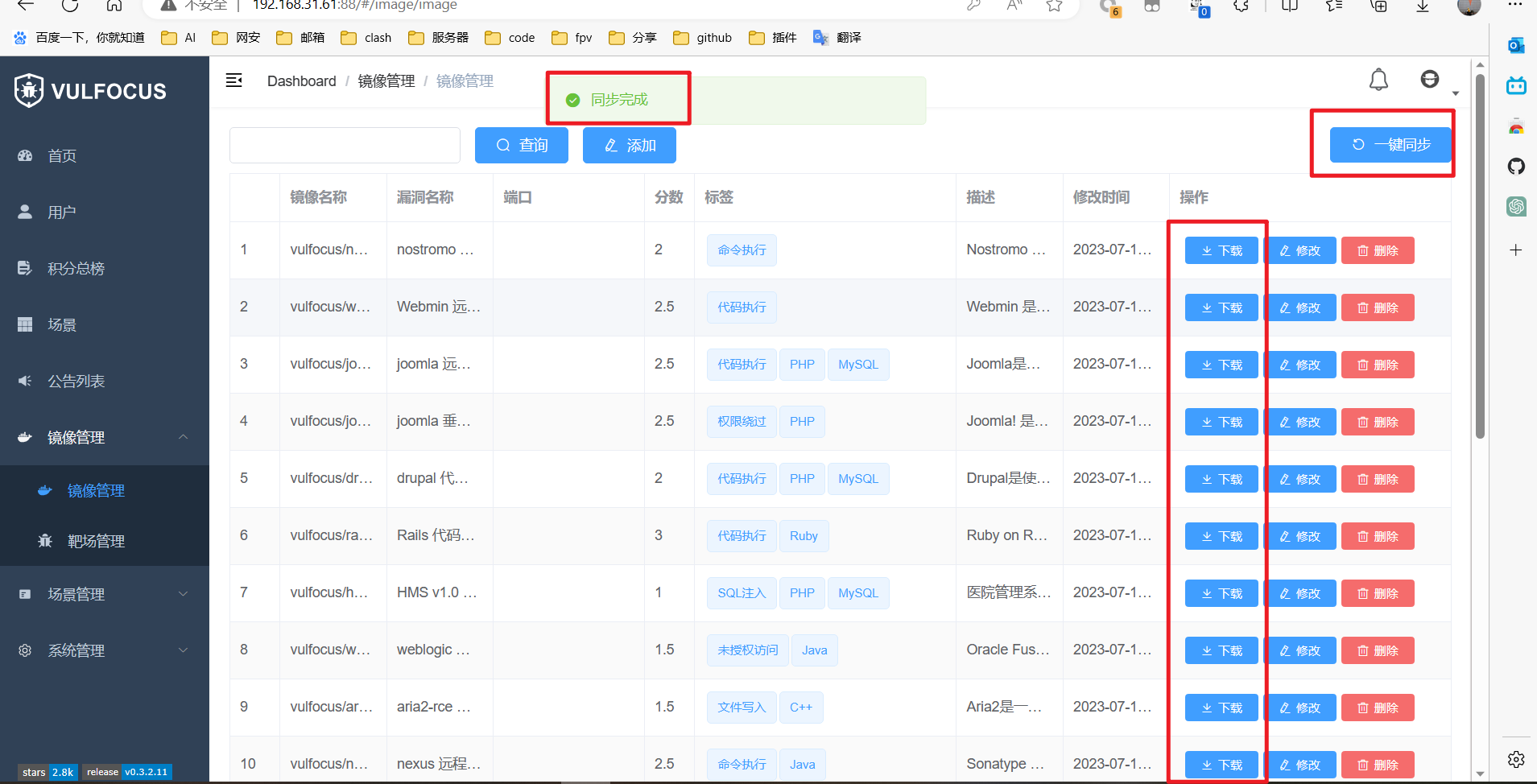The image size is (1537, 784).
Task: Refresh the page with the browser reload icon
Action: (x=69, y=6)
